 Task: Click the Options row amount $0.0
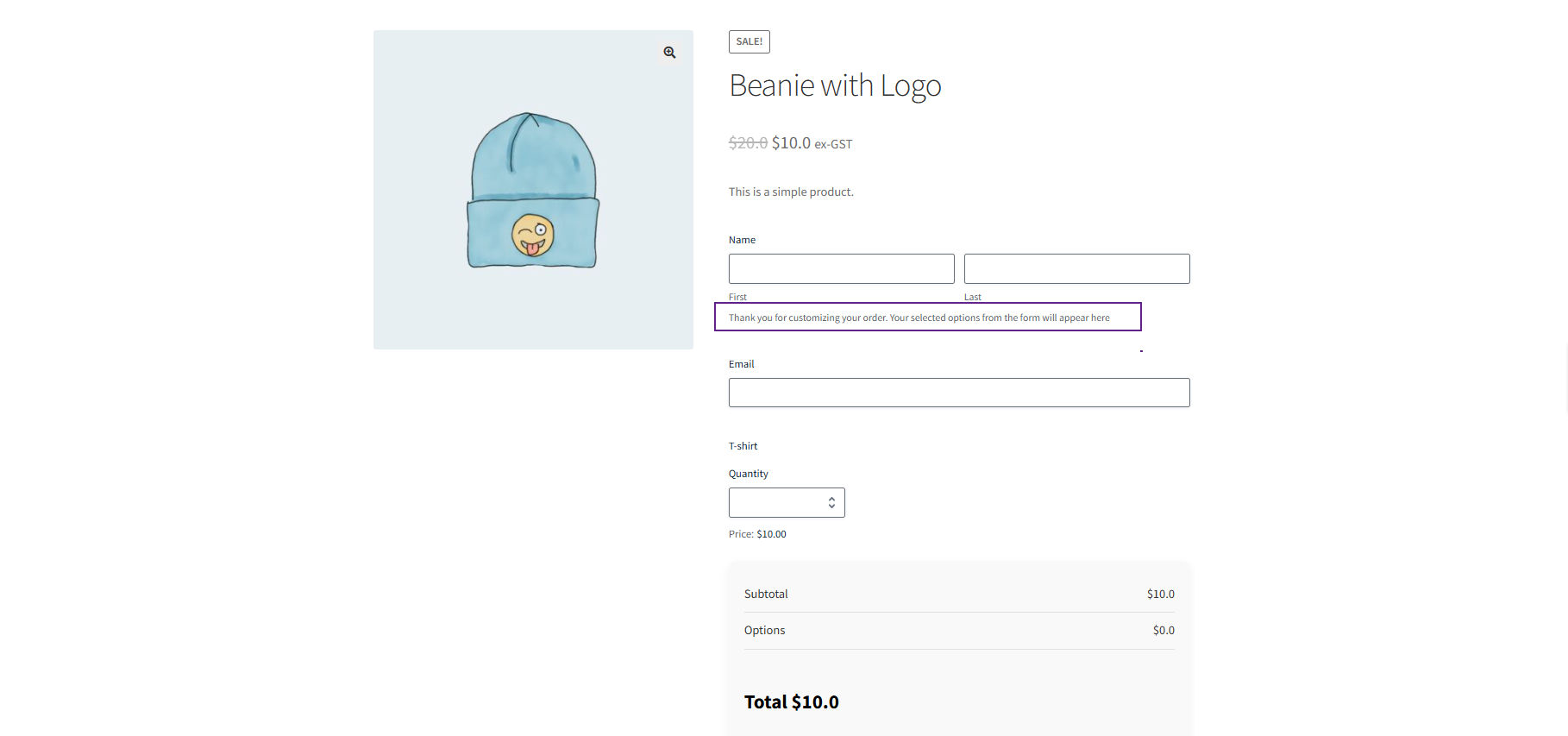[x=1163, y=631]
